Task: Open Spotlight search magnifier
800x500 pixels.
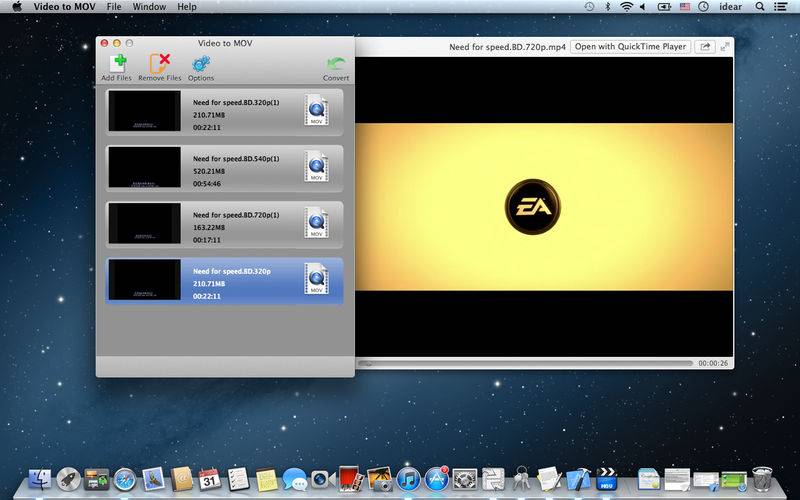Action: point(760,7)
